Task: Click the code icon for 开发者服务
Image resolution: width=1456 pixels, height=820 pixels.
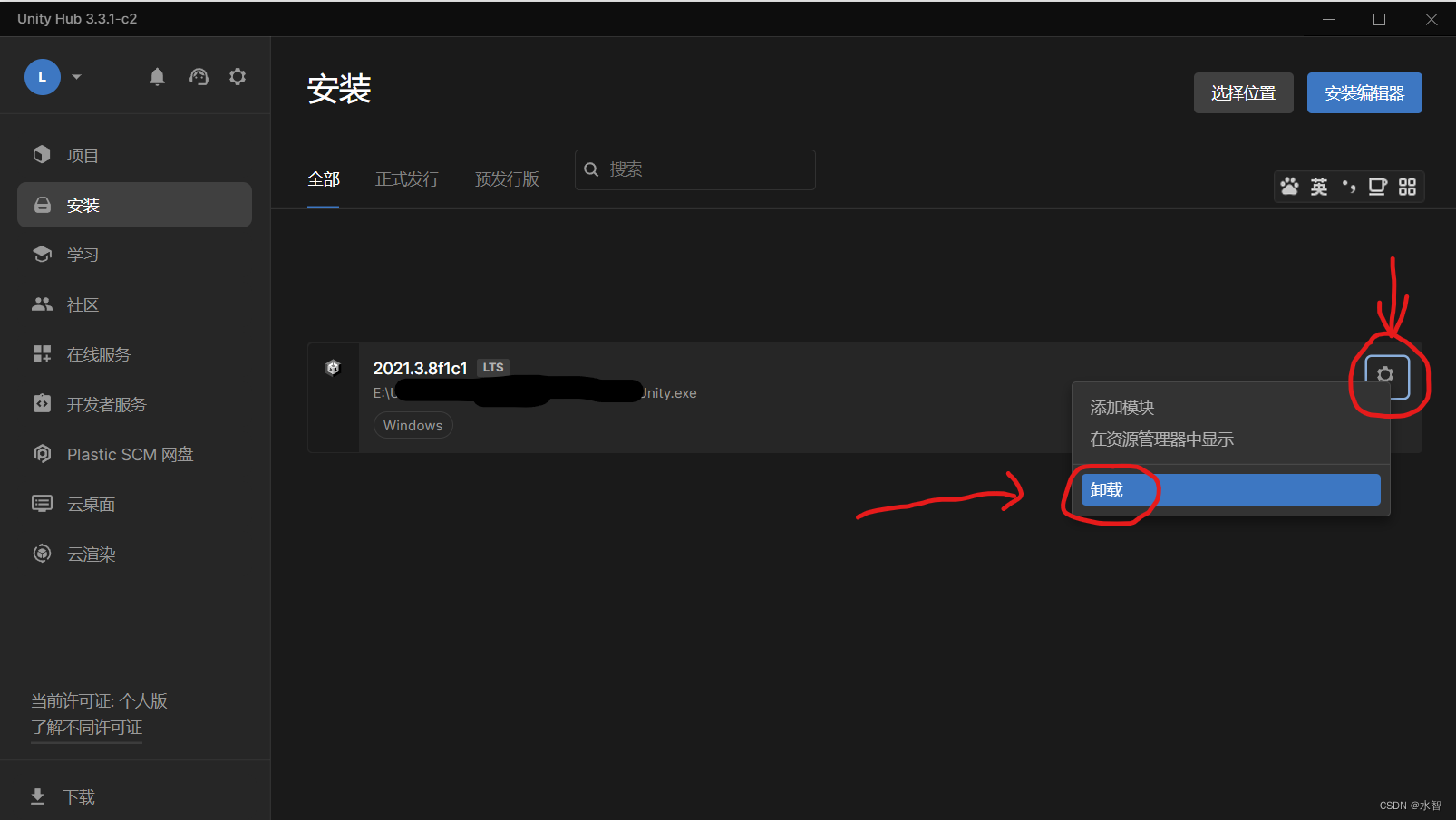Action: coord(42,403)
